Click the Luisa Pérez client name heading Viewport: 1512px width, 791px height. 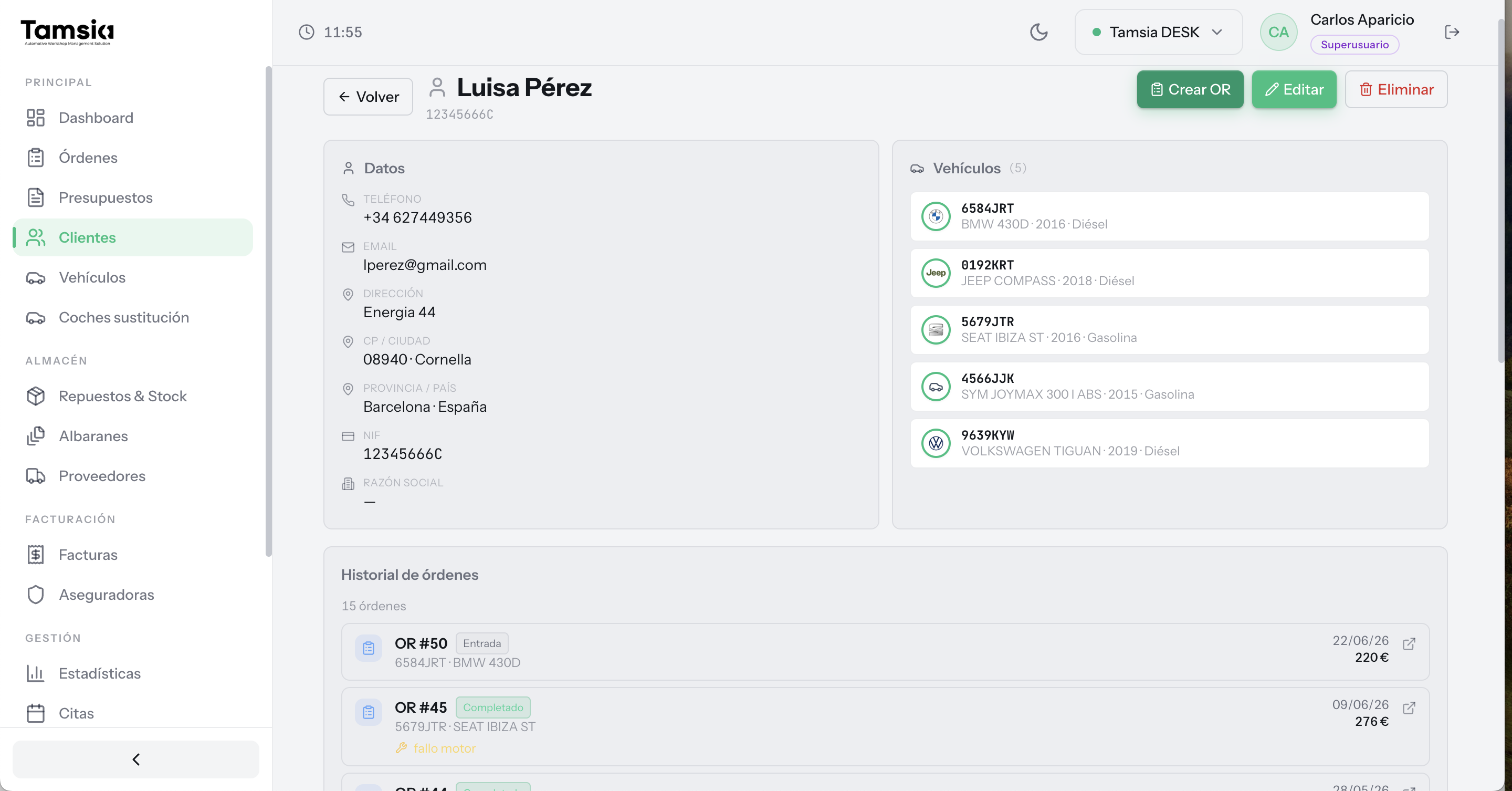tap(524, 88)
